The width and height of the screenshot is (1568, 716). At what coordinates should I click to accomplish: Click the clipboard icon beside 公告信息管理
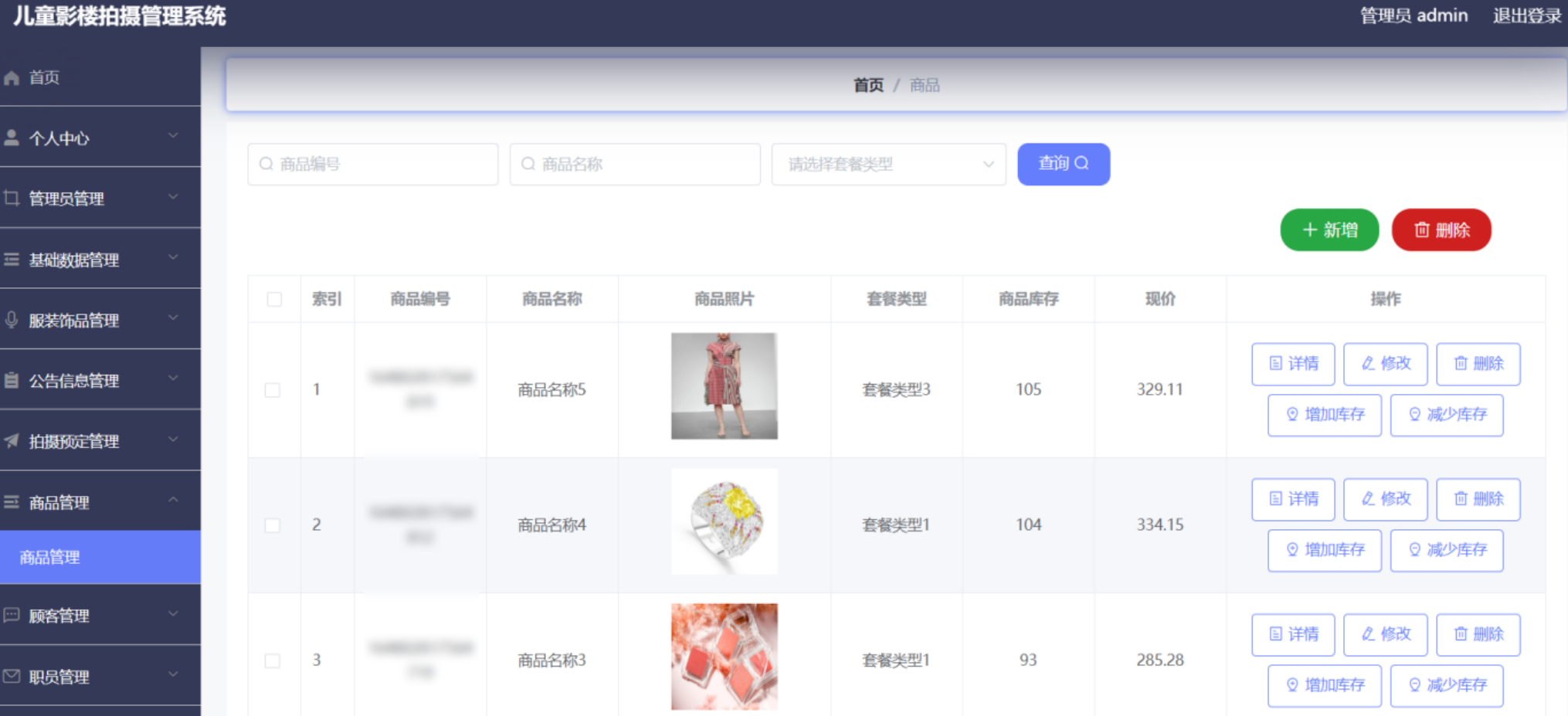[12, 380]
